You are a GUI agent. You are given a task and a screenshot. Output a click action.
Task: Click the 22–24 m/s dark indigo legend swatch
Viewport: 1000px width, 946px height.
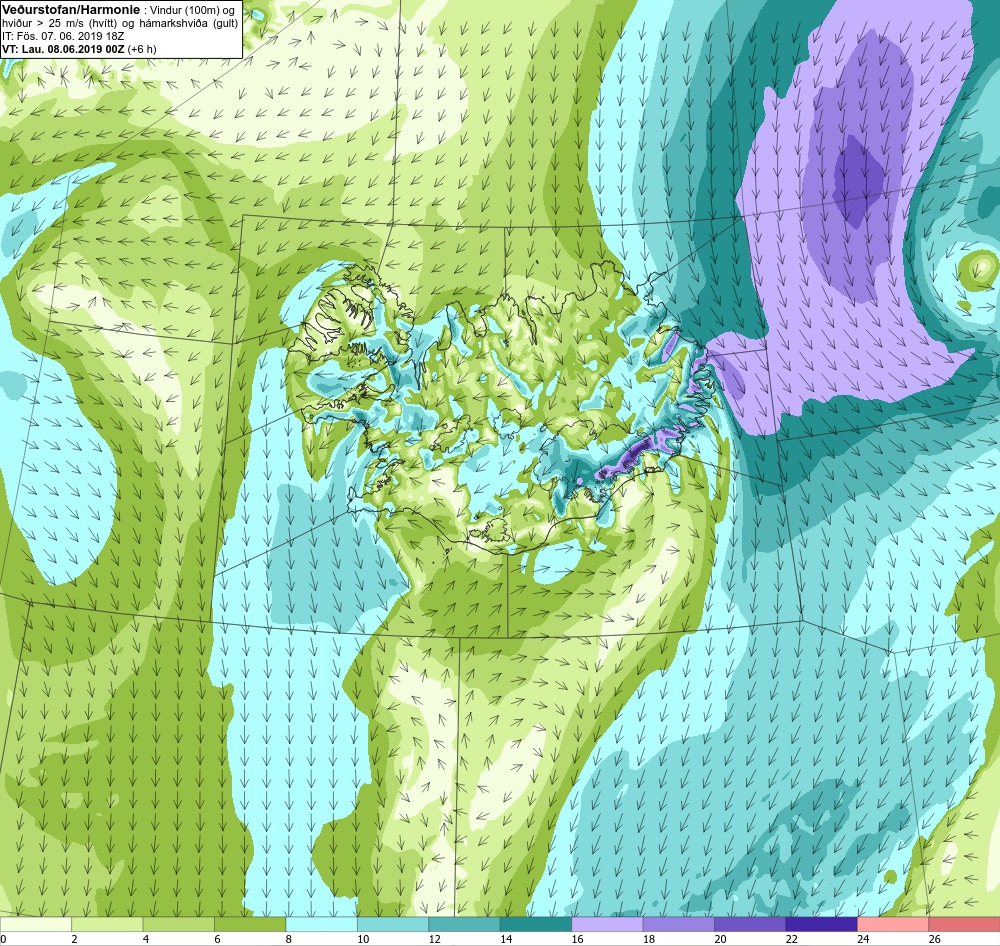(821, 924)
